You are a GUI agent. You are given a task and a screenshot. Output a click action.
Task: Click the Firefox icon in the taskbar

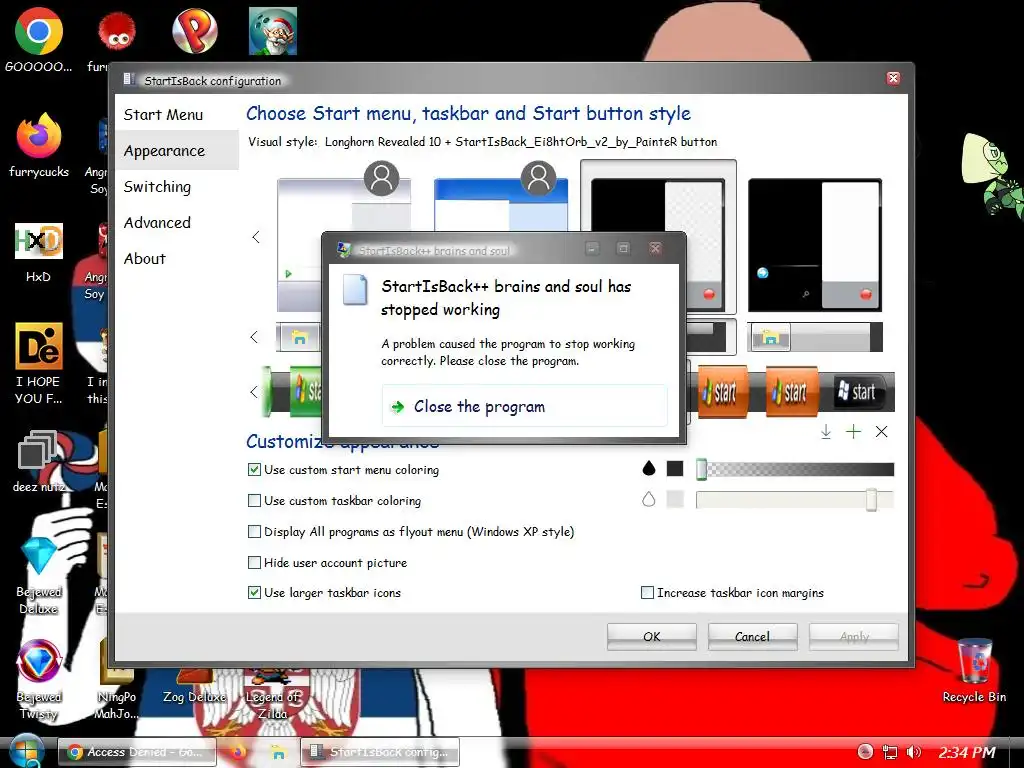(239, 752)
